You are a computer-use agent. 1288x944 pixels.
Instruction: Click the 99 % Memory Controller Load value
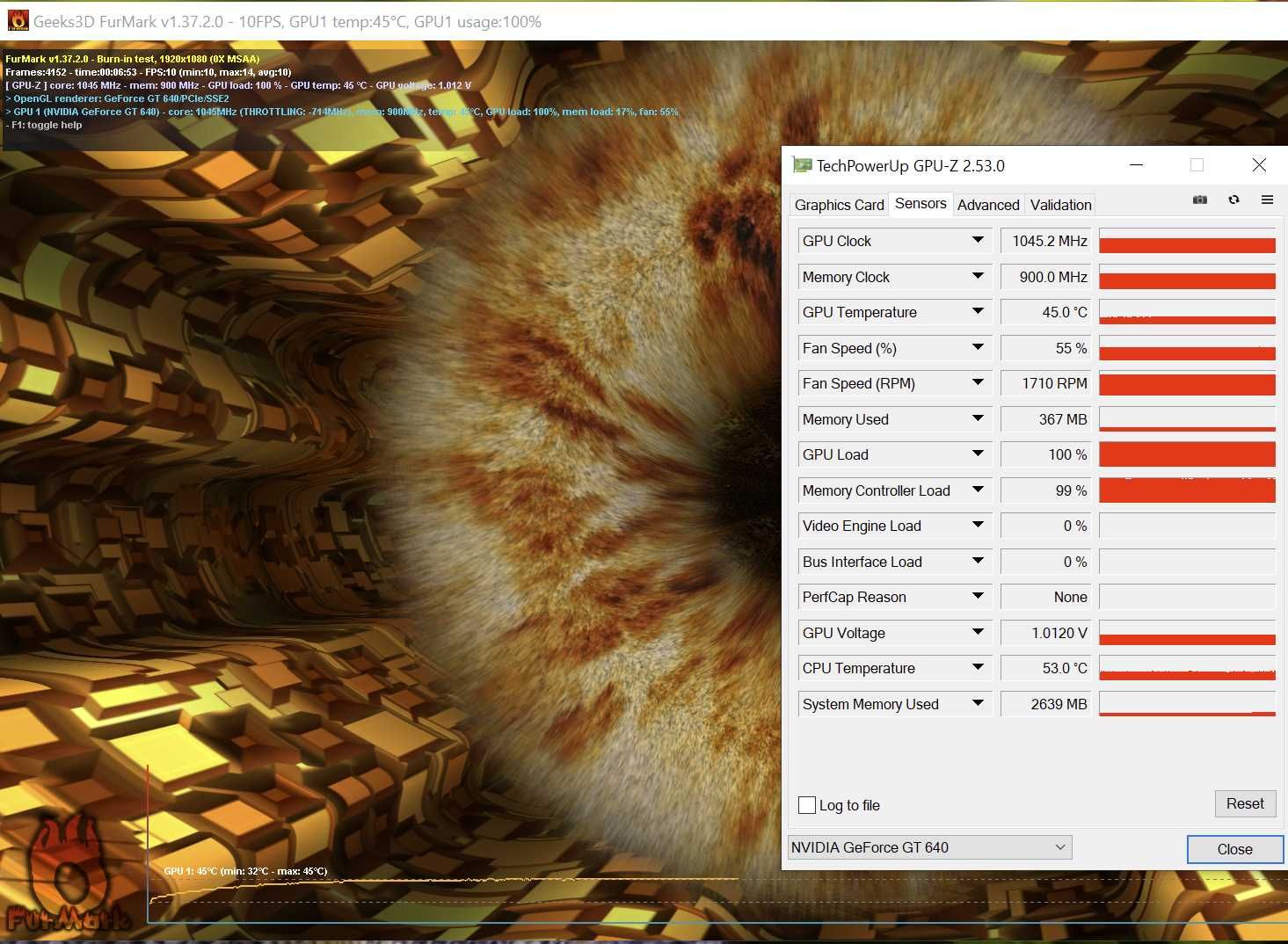click(1045, 490)
